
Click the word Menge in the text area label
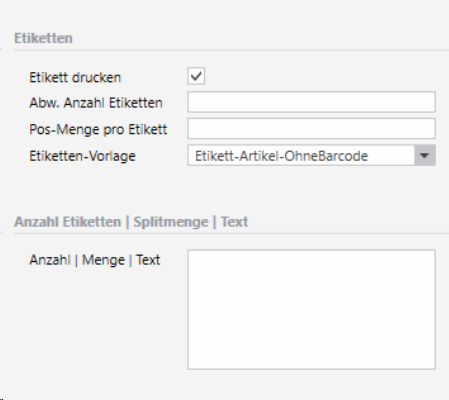[103, 260]
